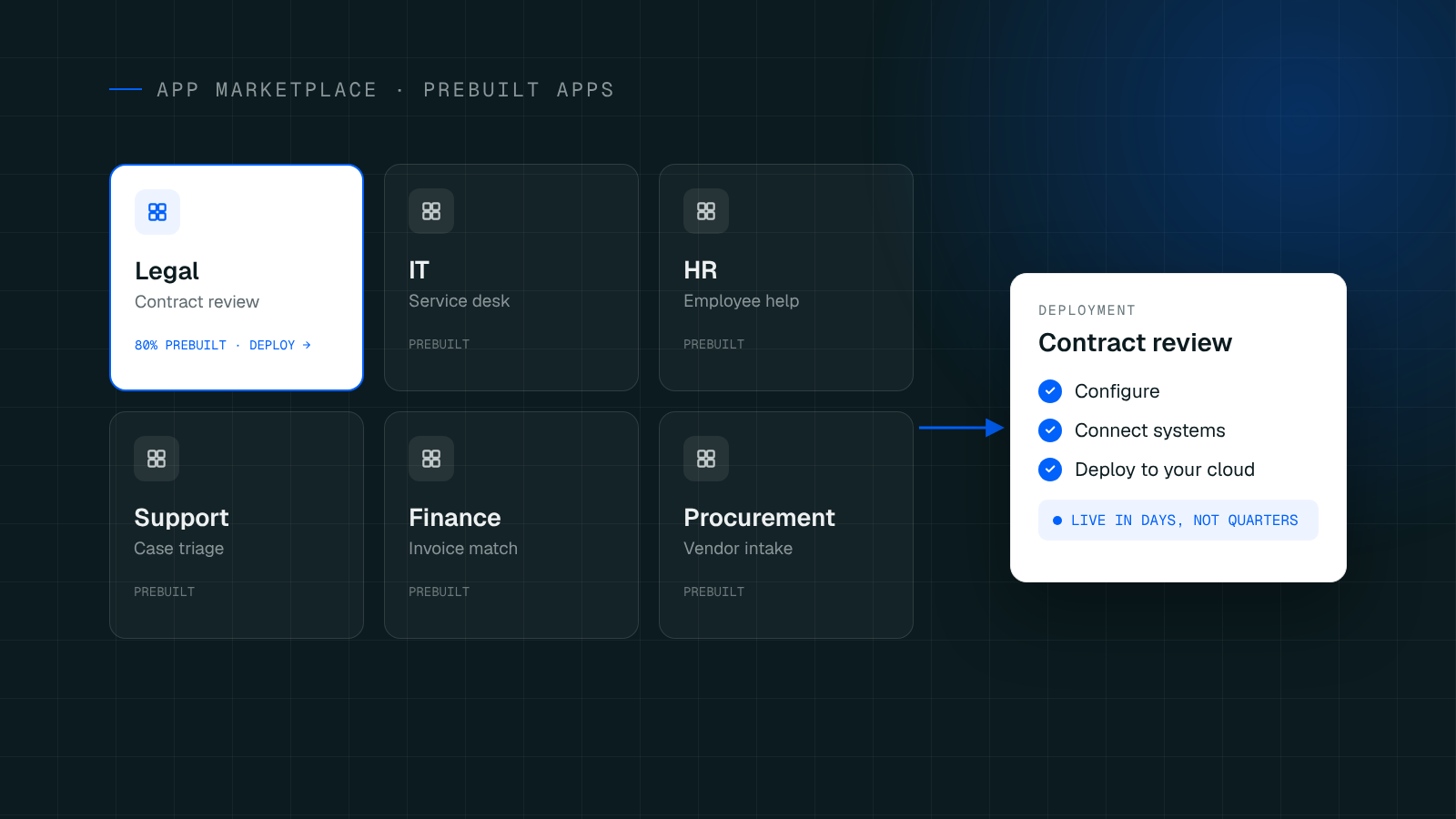This screenshot has height=819, width=1456.
Task: Click the Invoice match subtitle
Action: tap(463, 549)
